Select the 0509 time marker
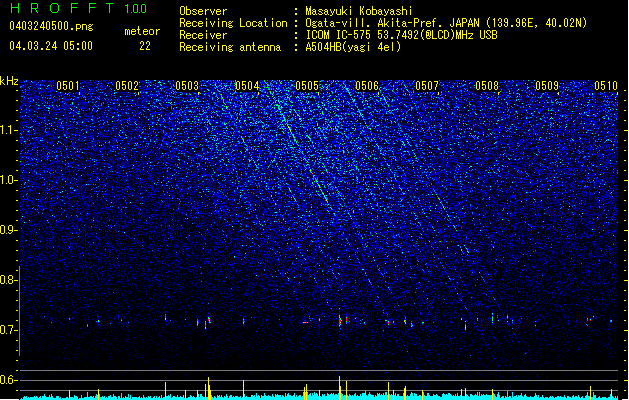The height and width of the screenshot is (400, 629). coord(547,86)
